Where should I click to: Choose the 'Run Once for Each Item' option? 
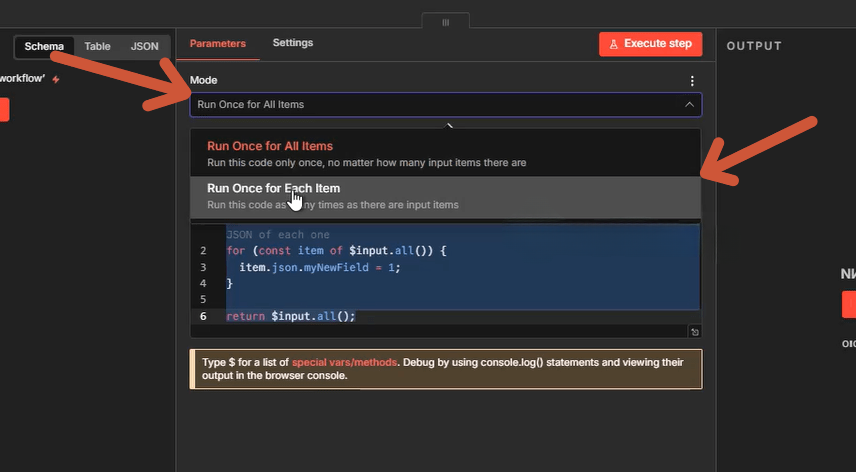(445, 196)
